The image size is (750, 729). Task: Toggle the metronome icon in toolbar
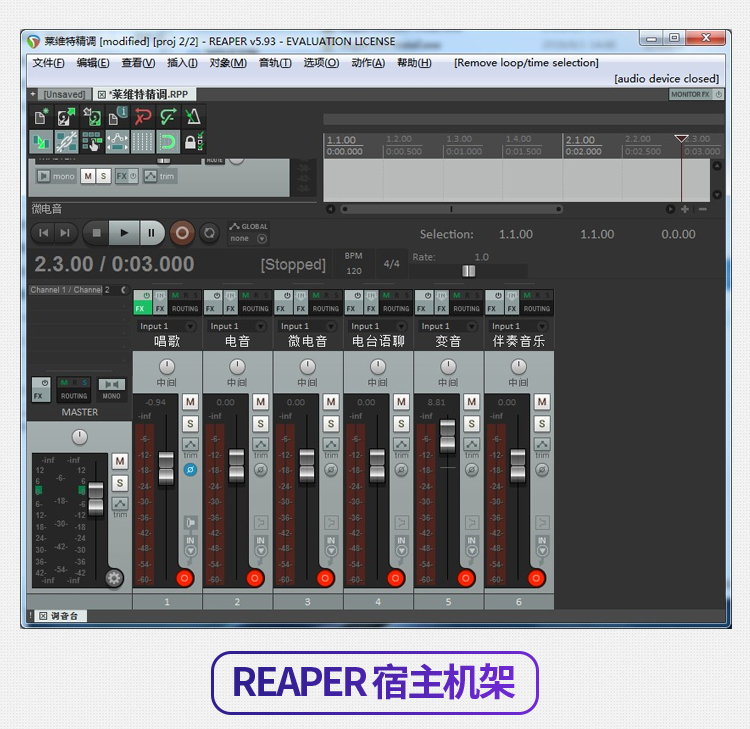point(193,117)
